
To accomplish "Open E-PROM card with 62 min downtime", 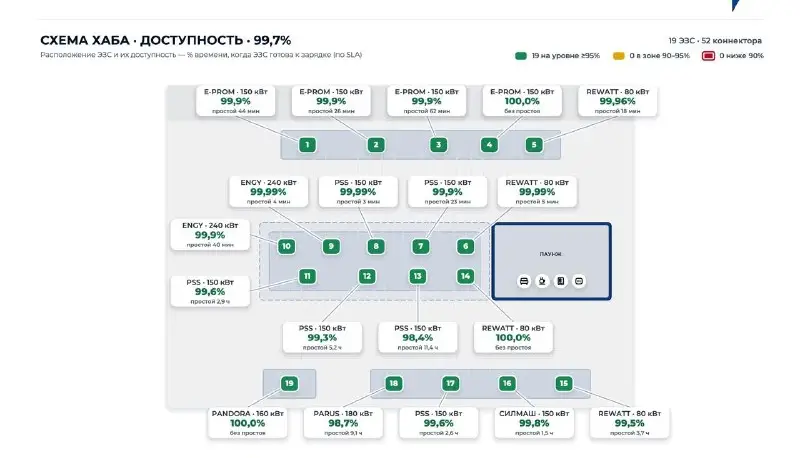I will click(x=427, y=101).
